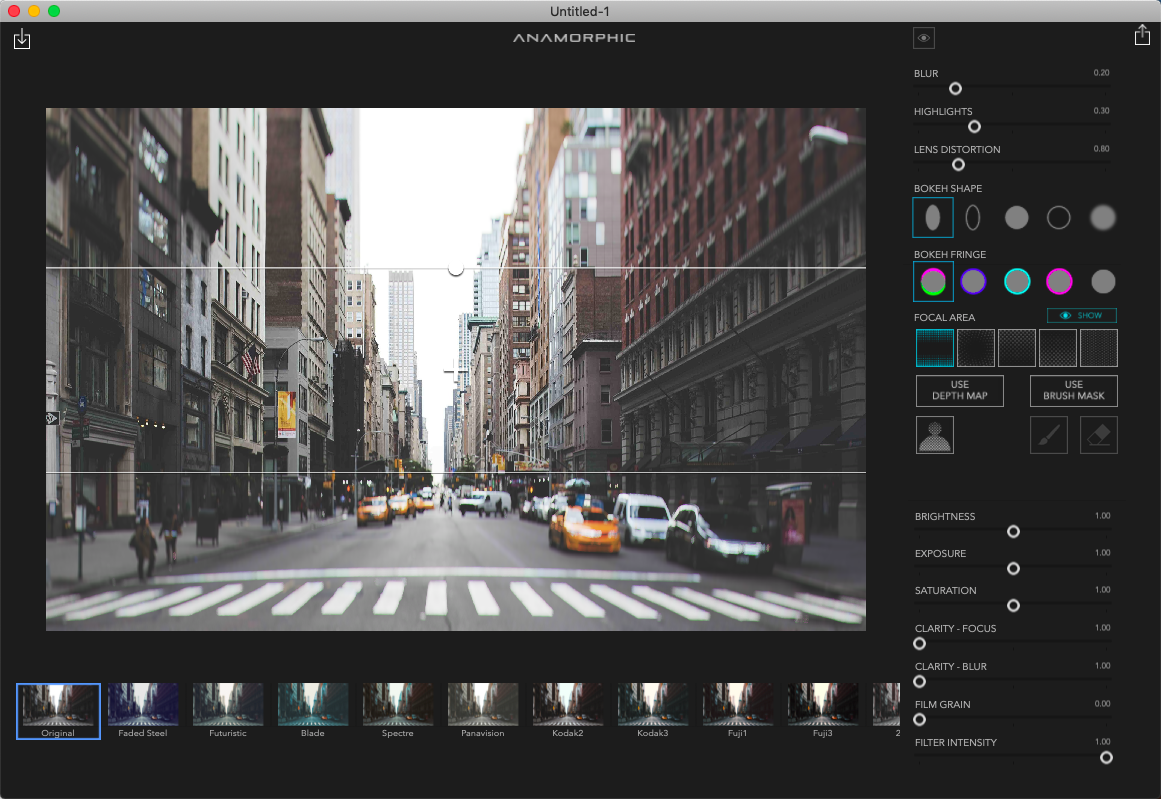Click the Lens Distortion value 0.80

pos(1101,148)
